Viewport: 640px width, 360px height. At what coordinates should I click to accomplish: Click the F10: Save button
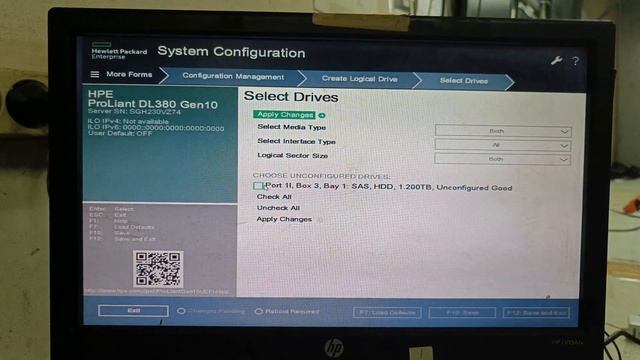click(x=462, y=313)
